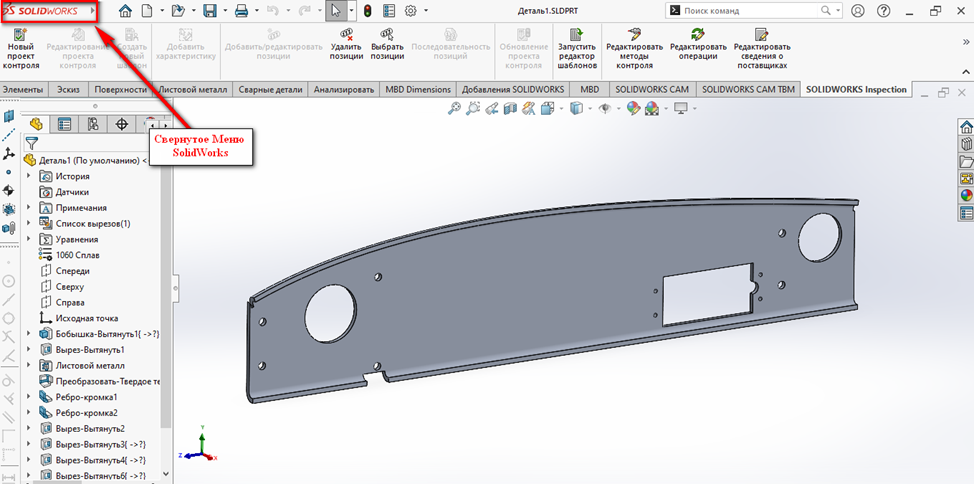Click Dynamic Annotation Views icon

point(529,109)
